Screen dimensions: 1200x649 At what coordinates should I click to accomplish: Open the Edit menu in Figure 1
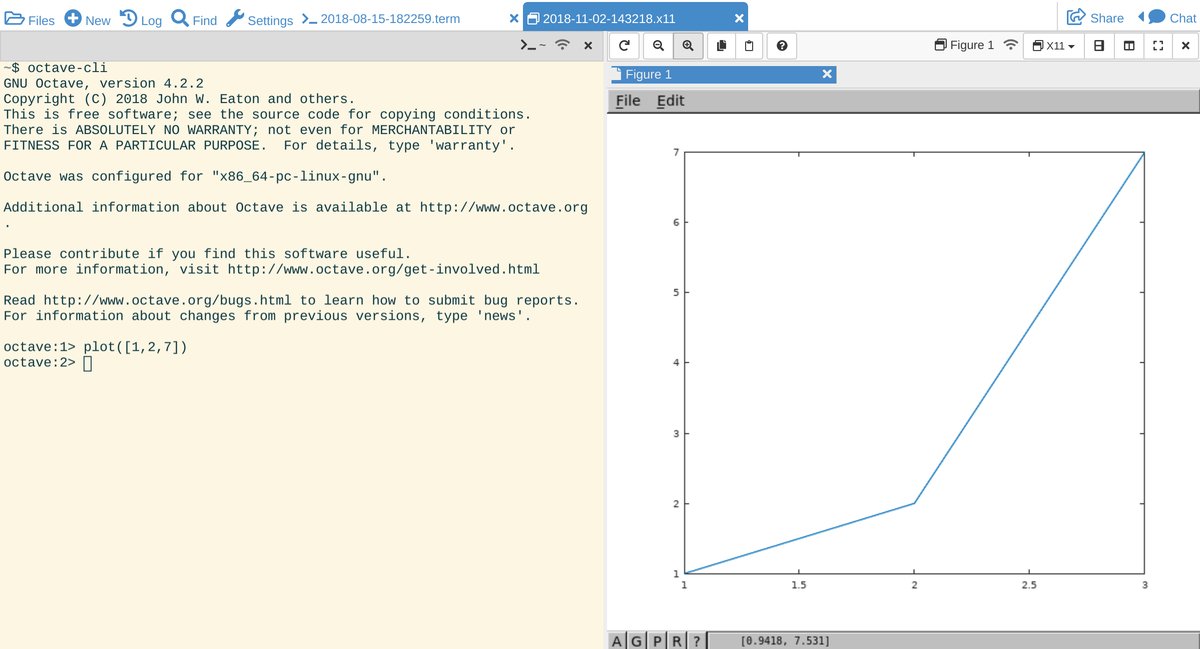tap(670, 101)
